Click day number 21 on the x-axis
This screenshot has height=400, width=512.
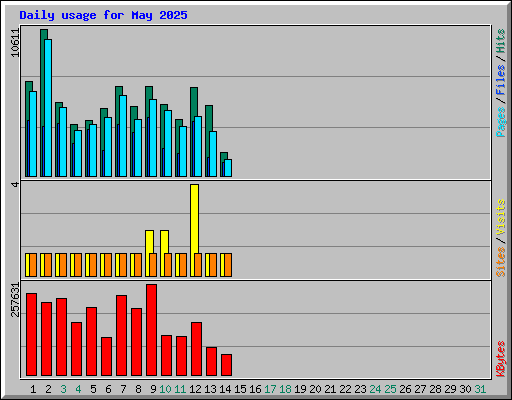click(330, 389)
